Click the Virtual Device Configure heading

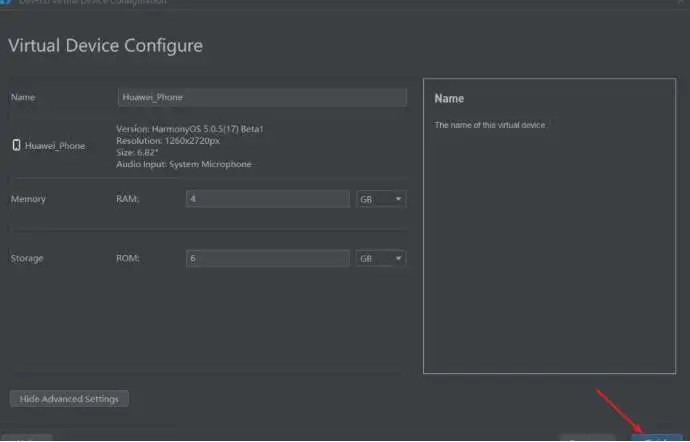(105, 45)
